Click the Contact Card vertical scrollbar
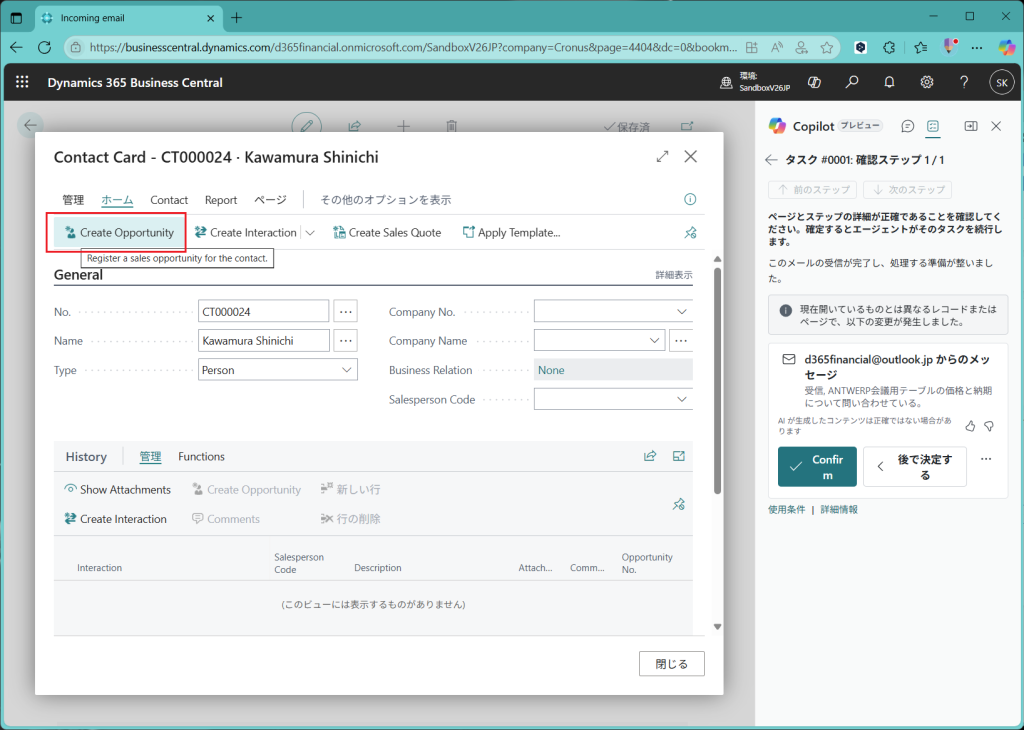The width and height of the screenshot is (1024, 730). point(717,381)
